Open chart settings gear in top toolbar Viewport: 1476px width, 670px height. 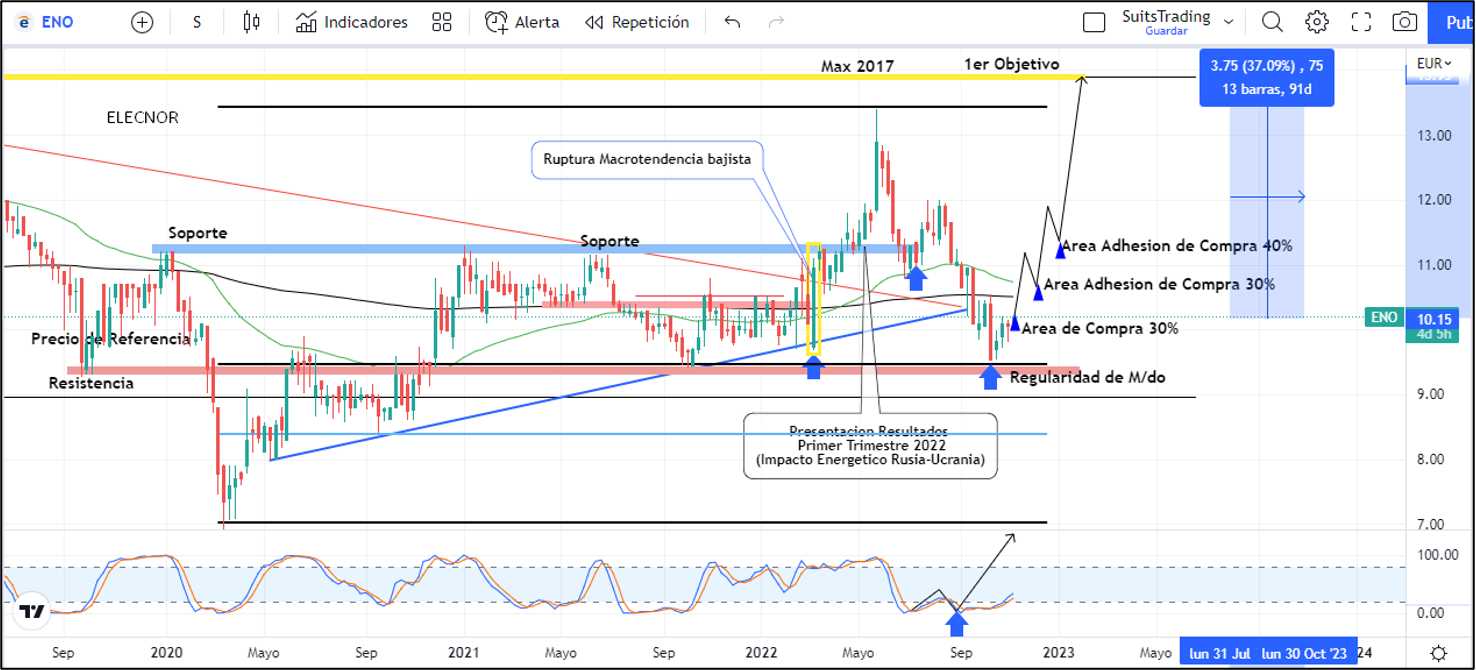pyautogui.click(x=1317, y=22)
